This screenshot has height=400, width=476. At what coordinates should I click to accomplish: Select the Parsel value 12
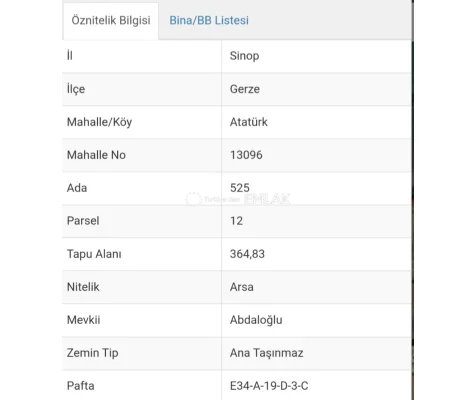coord(236,221)
